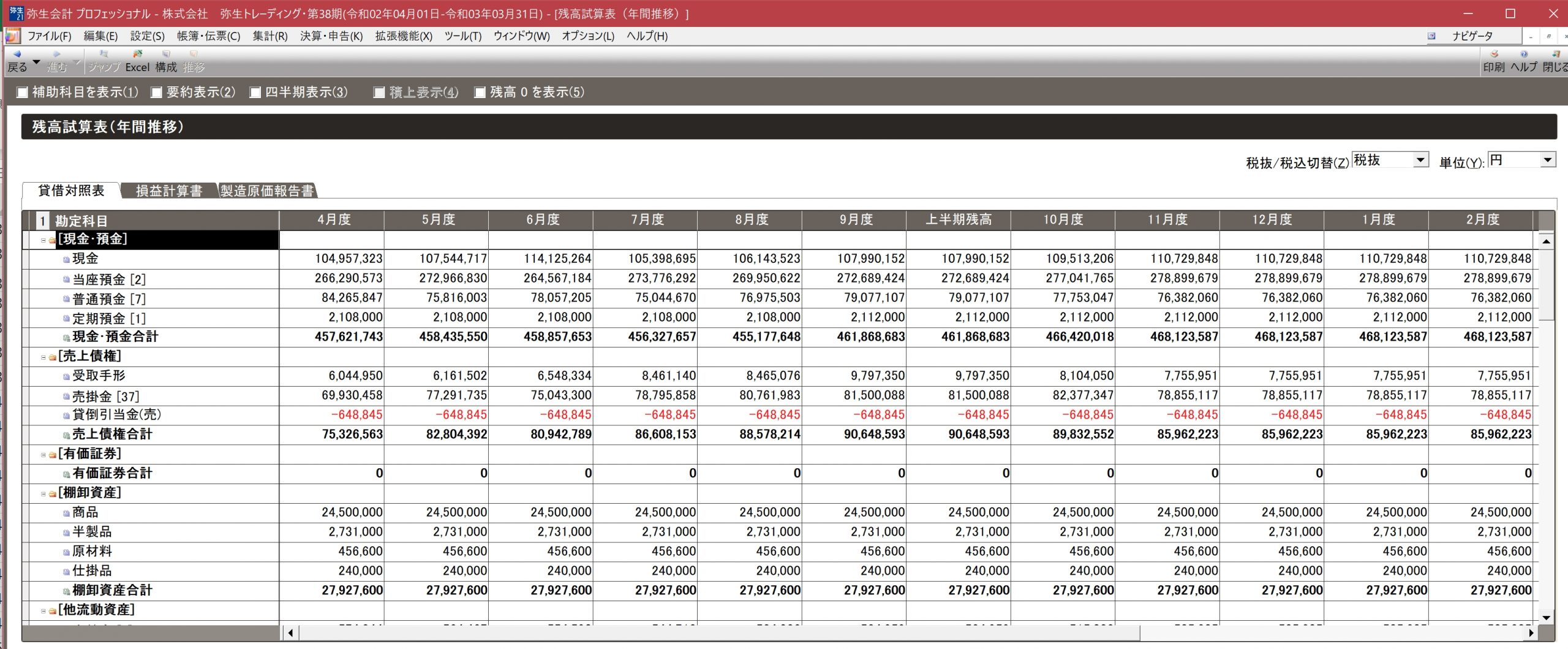Select the 売掛金 [37] account row
1568x649 pixels.
tap(105, 397)
